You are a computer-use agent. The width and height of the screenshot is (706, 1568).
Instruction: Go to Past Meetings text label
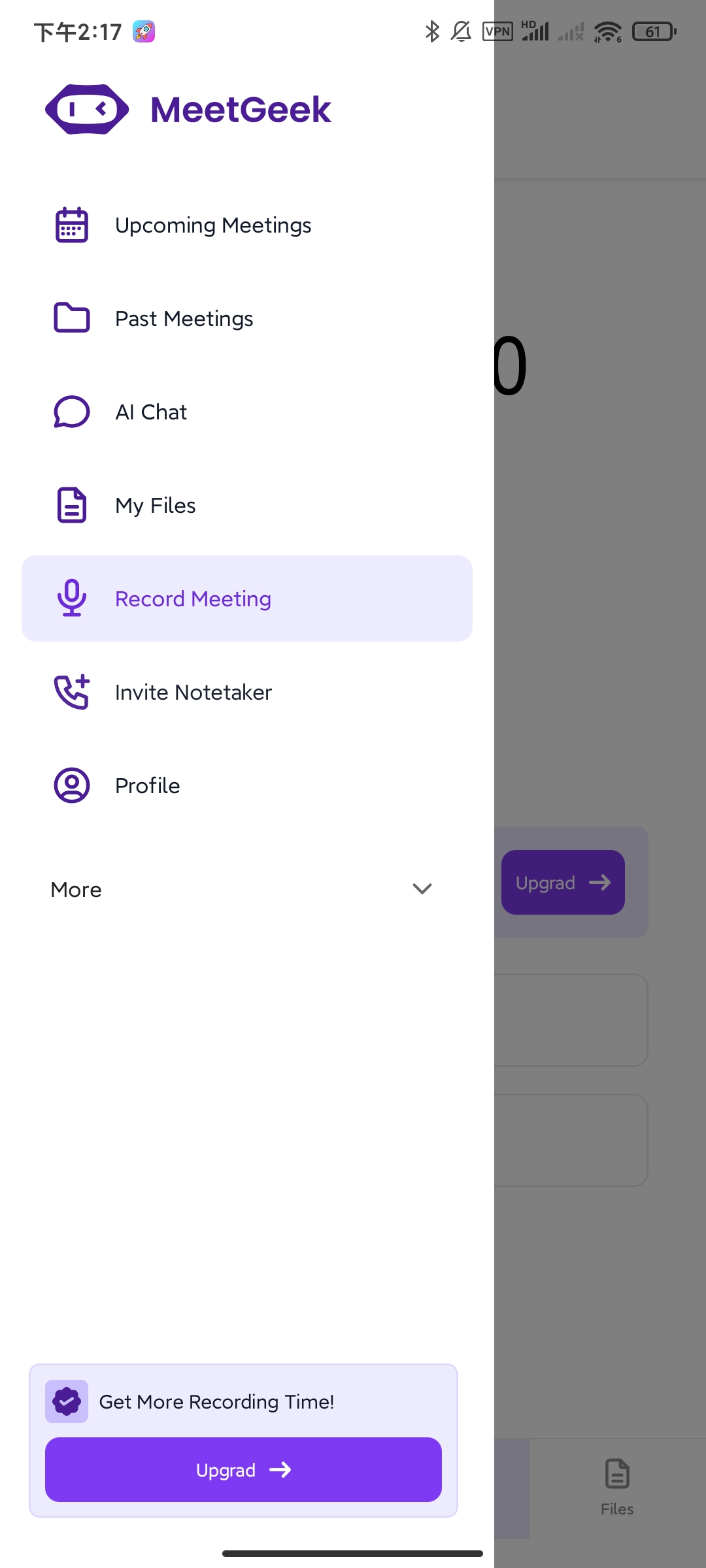[184, 319]
